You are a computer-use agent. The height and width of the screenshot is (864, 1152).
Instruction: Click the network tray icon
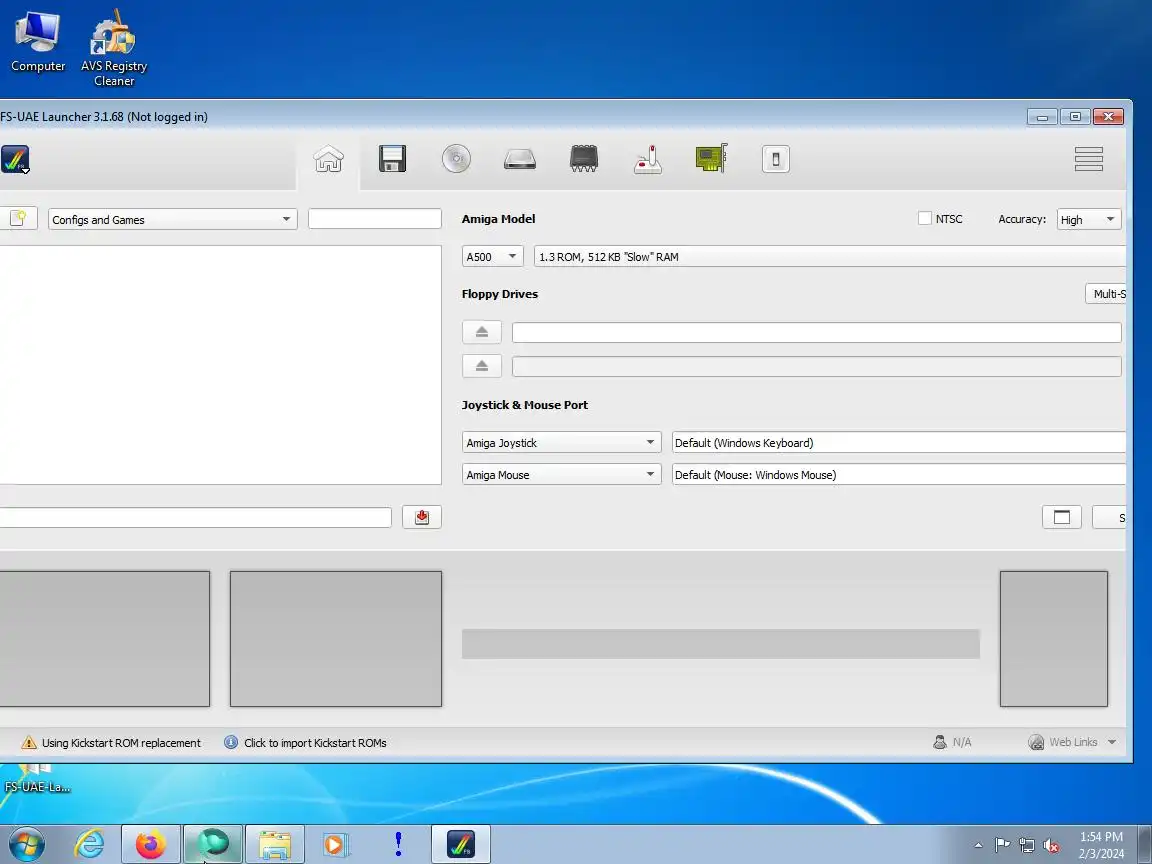point(1026,846)
